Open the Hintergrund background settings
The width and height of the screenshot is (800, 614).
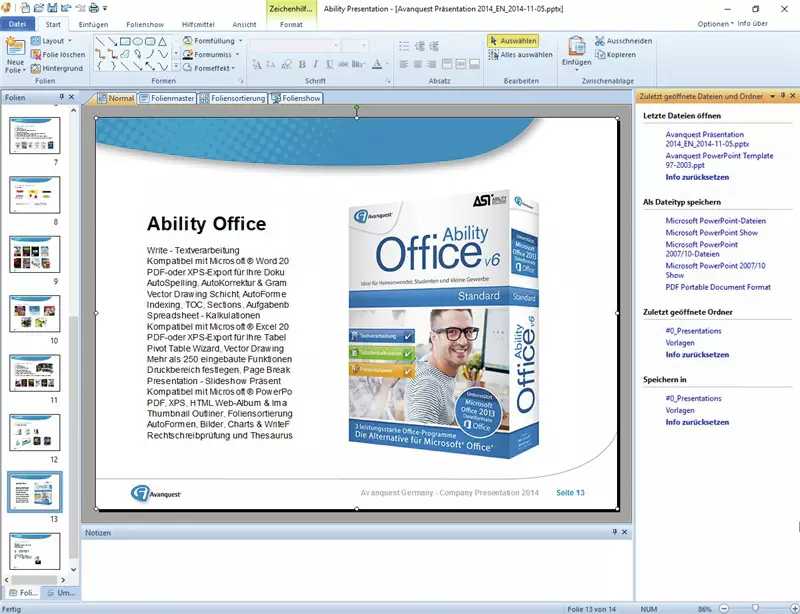click(x=60, y=68)
